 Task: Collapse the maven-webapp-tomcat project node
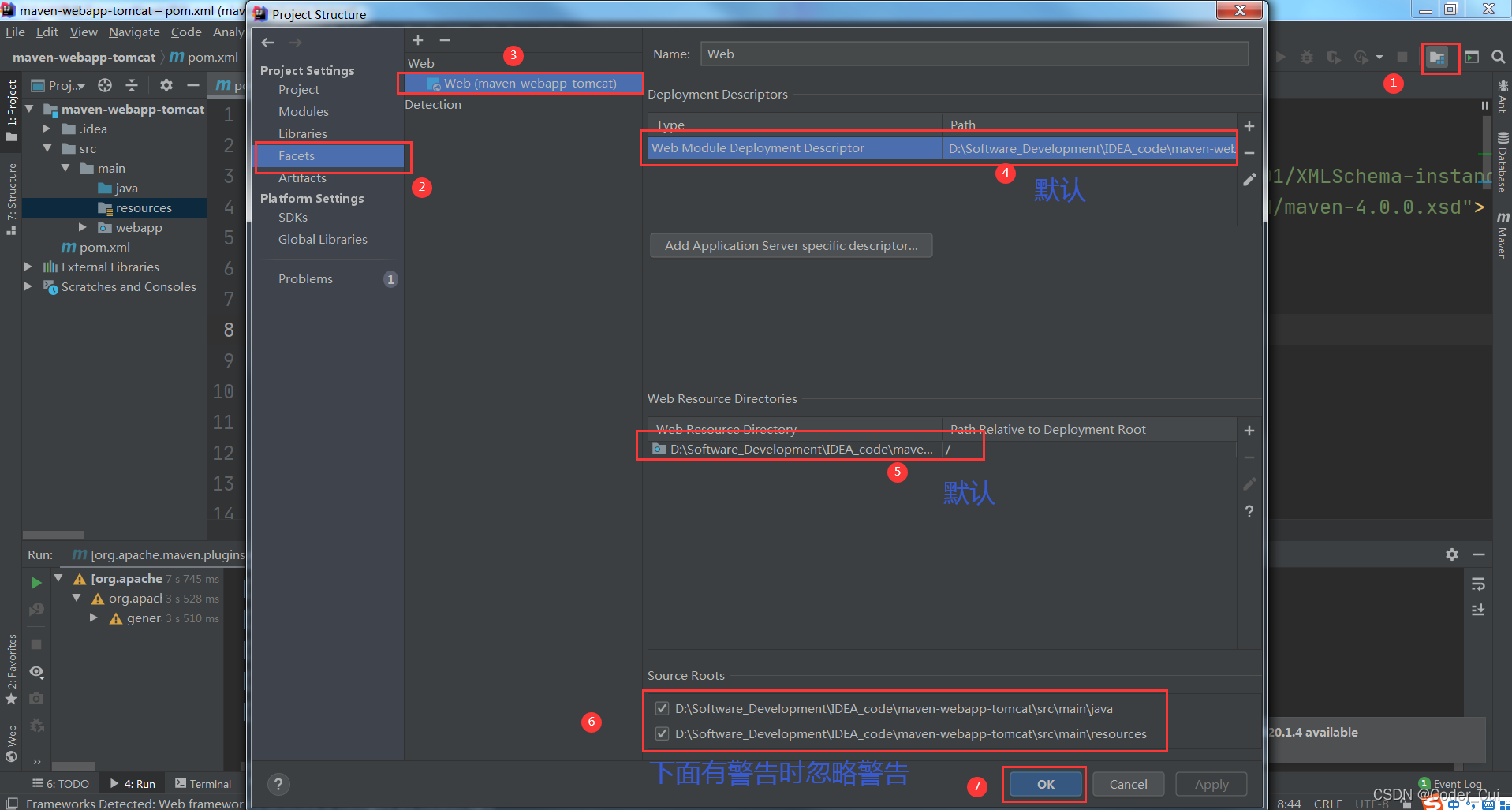pos(30,109)
